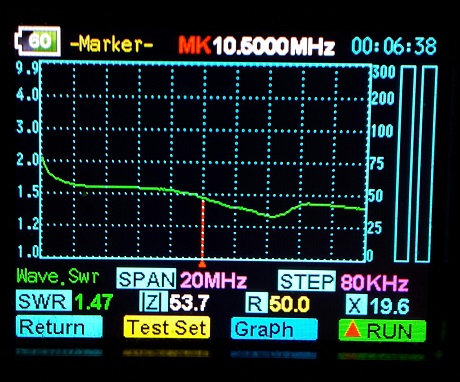This screenshot has width=460, height=382.
Task: Select the reactance value 19.6
Action: [x=389, y=306]
